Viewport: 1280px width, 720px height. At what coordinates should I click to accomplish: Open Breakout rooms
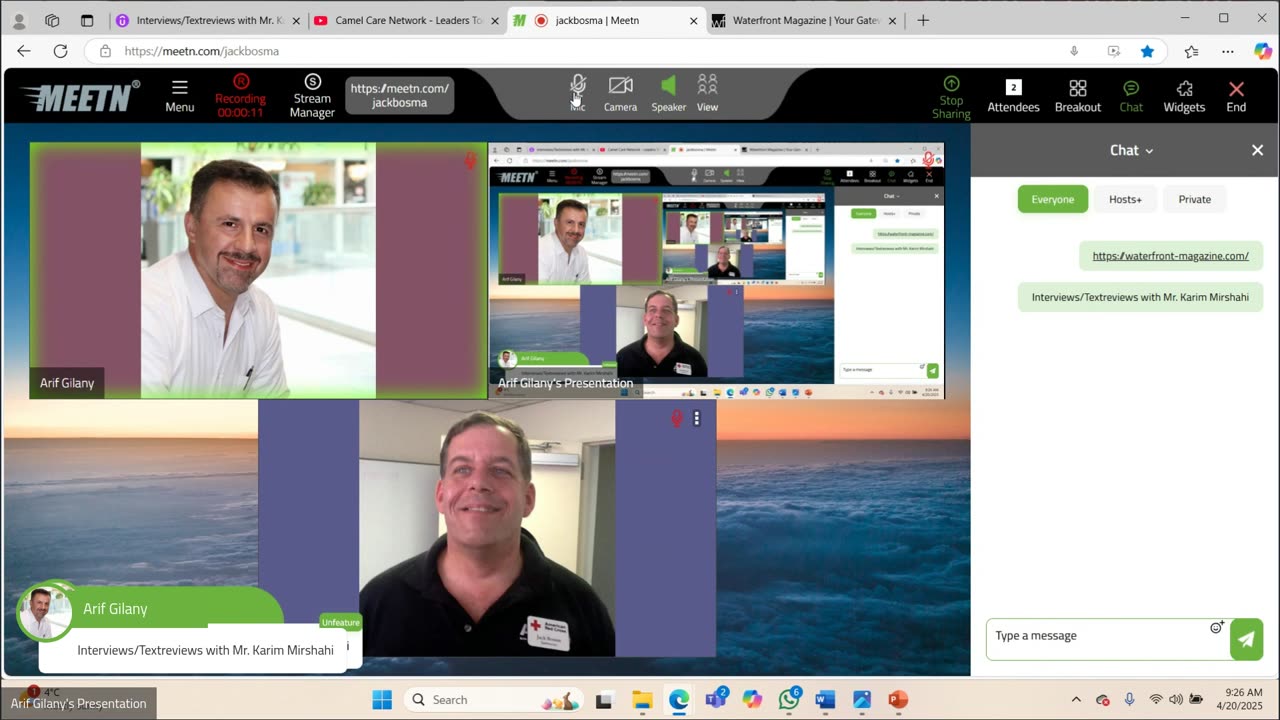click(x=1077, y=96)
